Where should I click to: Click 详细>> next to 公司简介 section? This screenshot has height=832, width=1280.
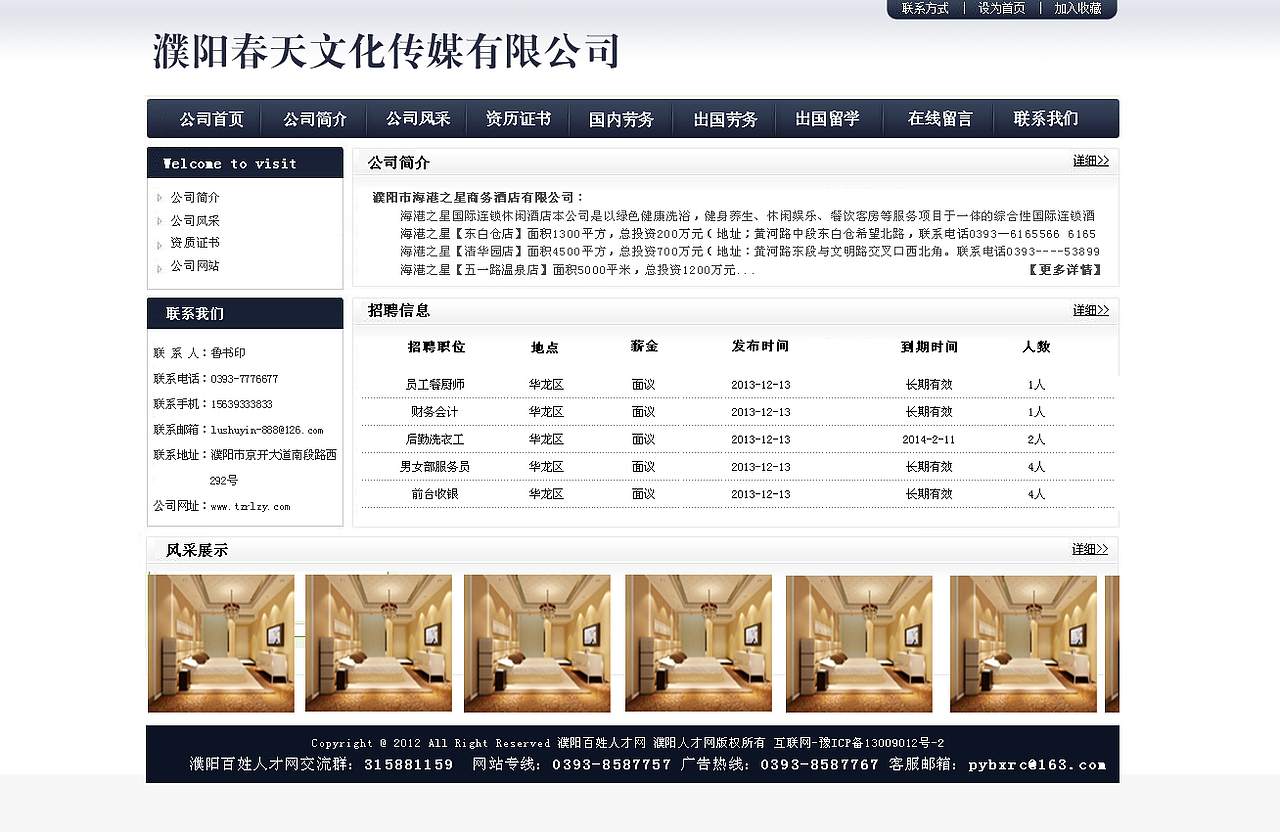tap(1089, 161)
